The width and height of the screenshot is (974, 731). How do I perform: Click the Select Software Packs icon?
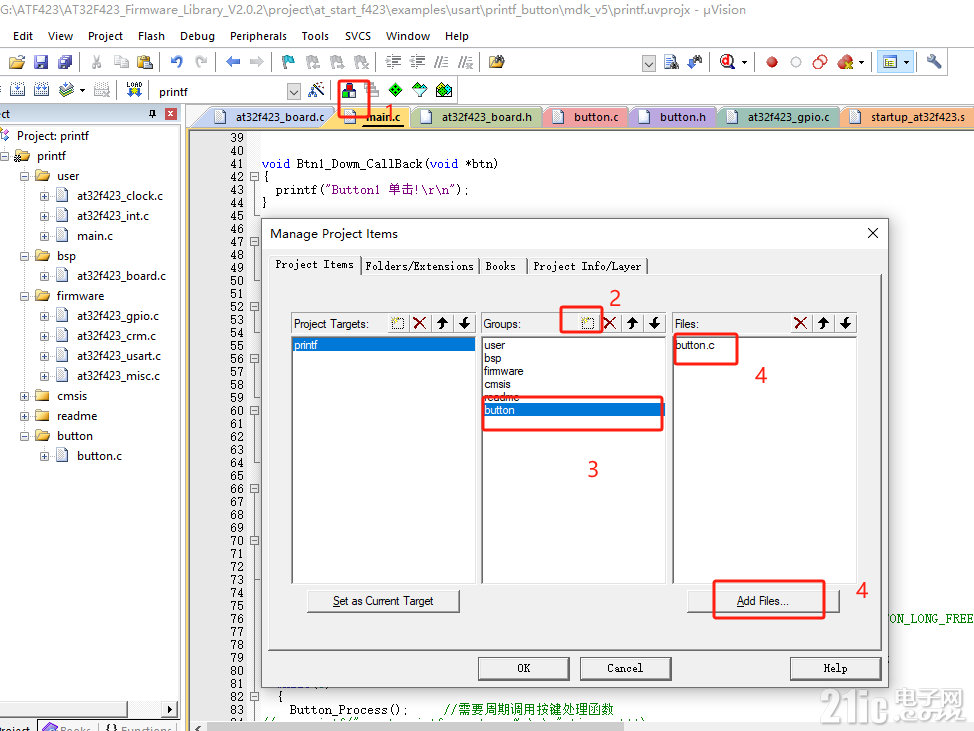[x=420, y=91]
